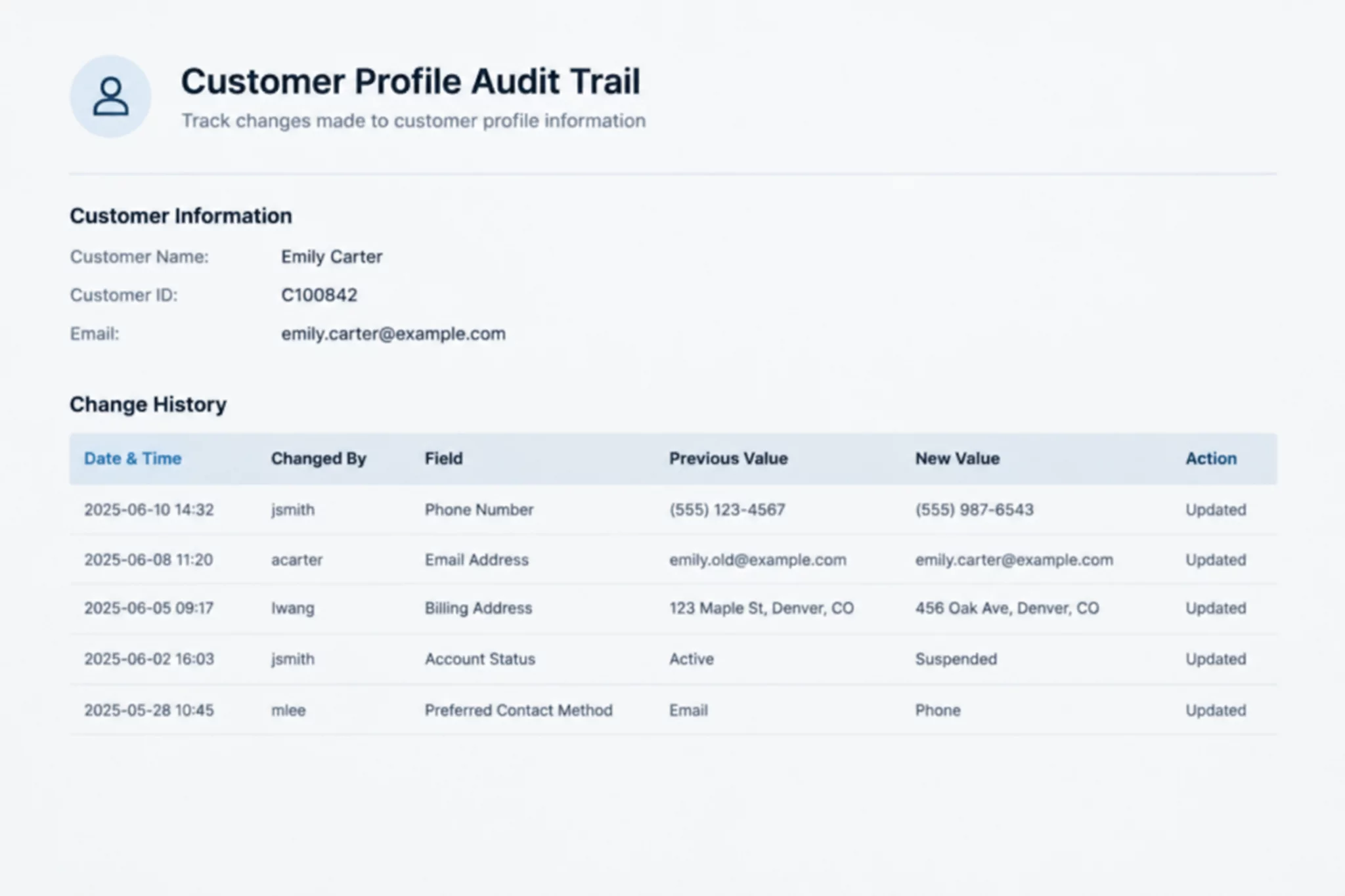This screenshot has width=1345, height=896.
Task: Click previous value (555) 123-4567
Action: [x=728, y=509]
